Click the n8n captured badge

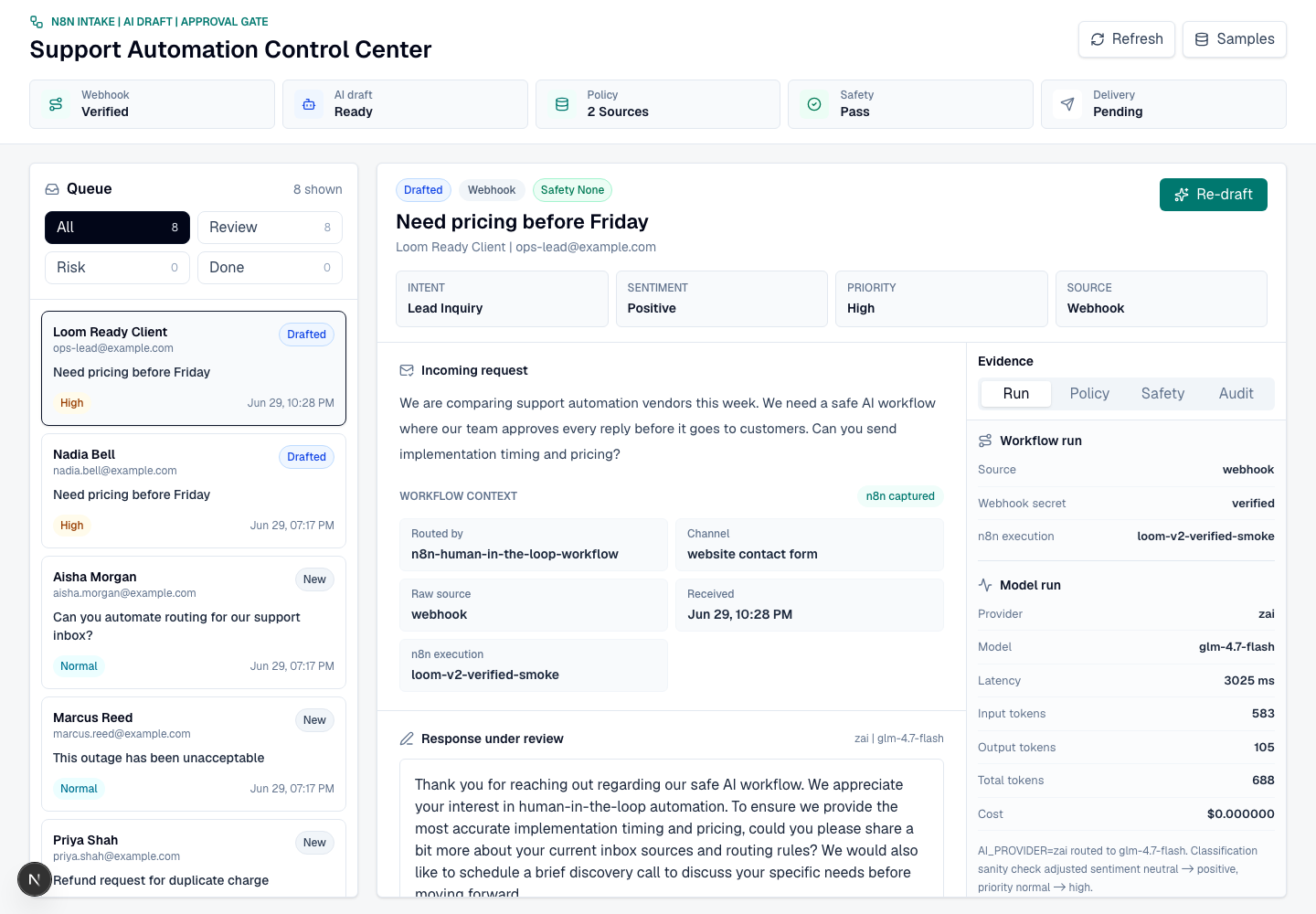pos(900,496)
